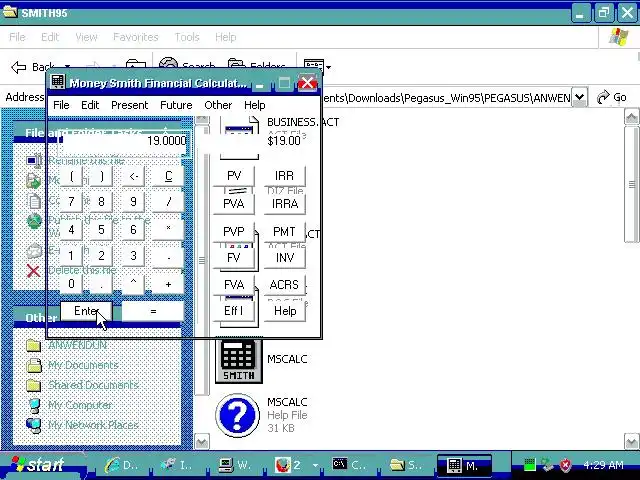Screen dimensions: 640x480
Task: Click the IRRA function button
Action: click(284, 204)
